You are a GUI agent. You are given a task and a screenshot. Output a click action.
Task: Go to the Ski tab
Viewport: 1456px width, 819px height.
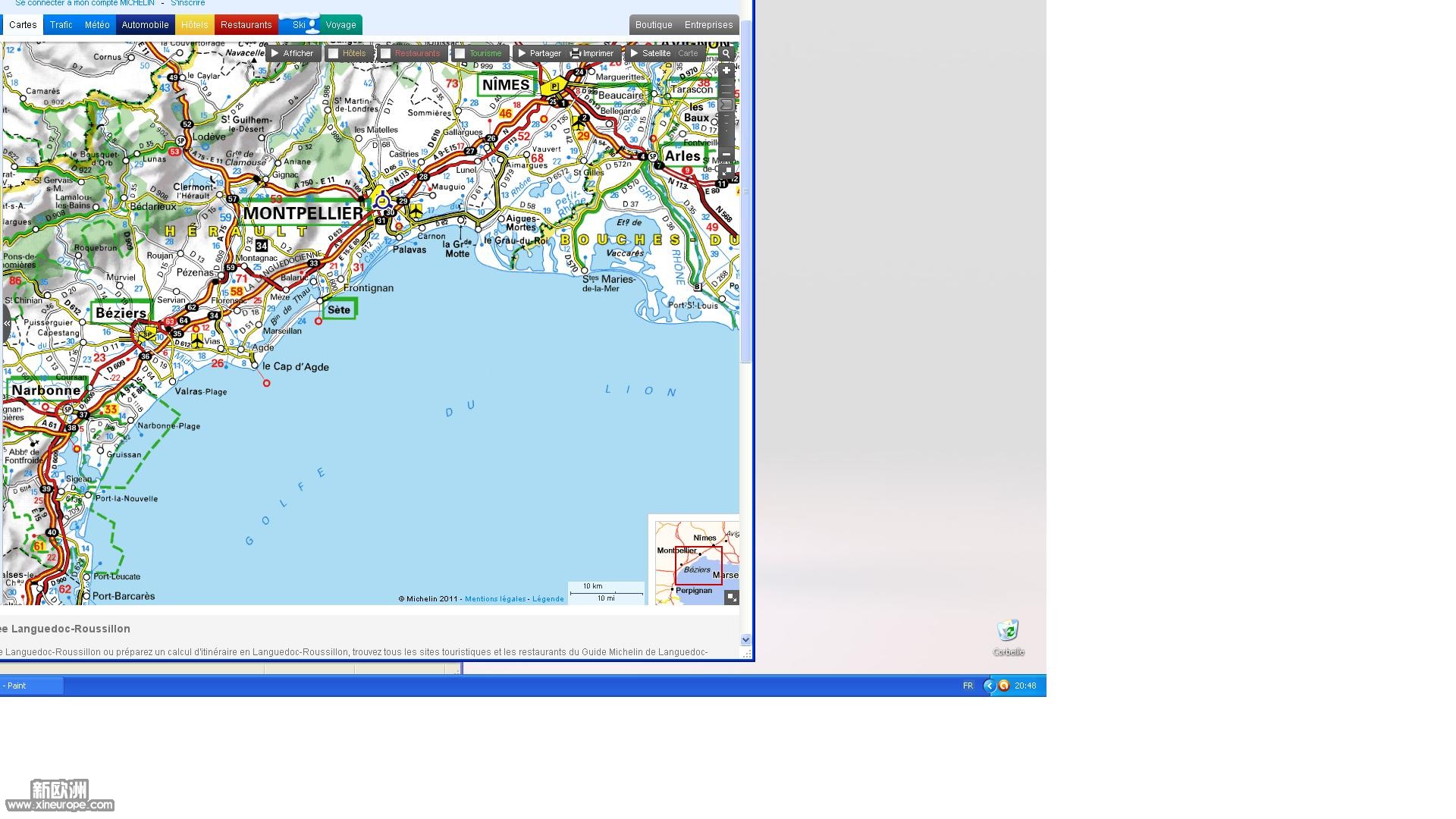pyautogui.click(x=300, y=25)
